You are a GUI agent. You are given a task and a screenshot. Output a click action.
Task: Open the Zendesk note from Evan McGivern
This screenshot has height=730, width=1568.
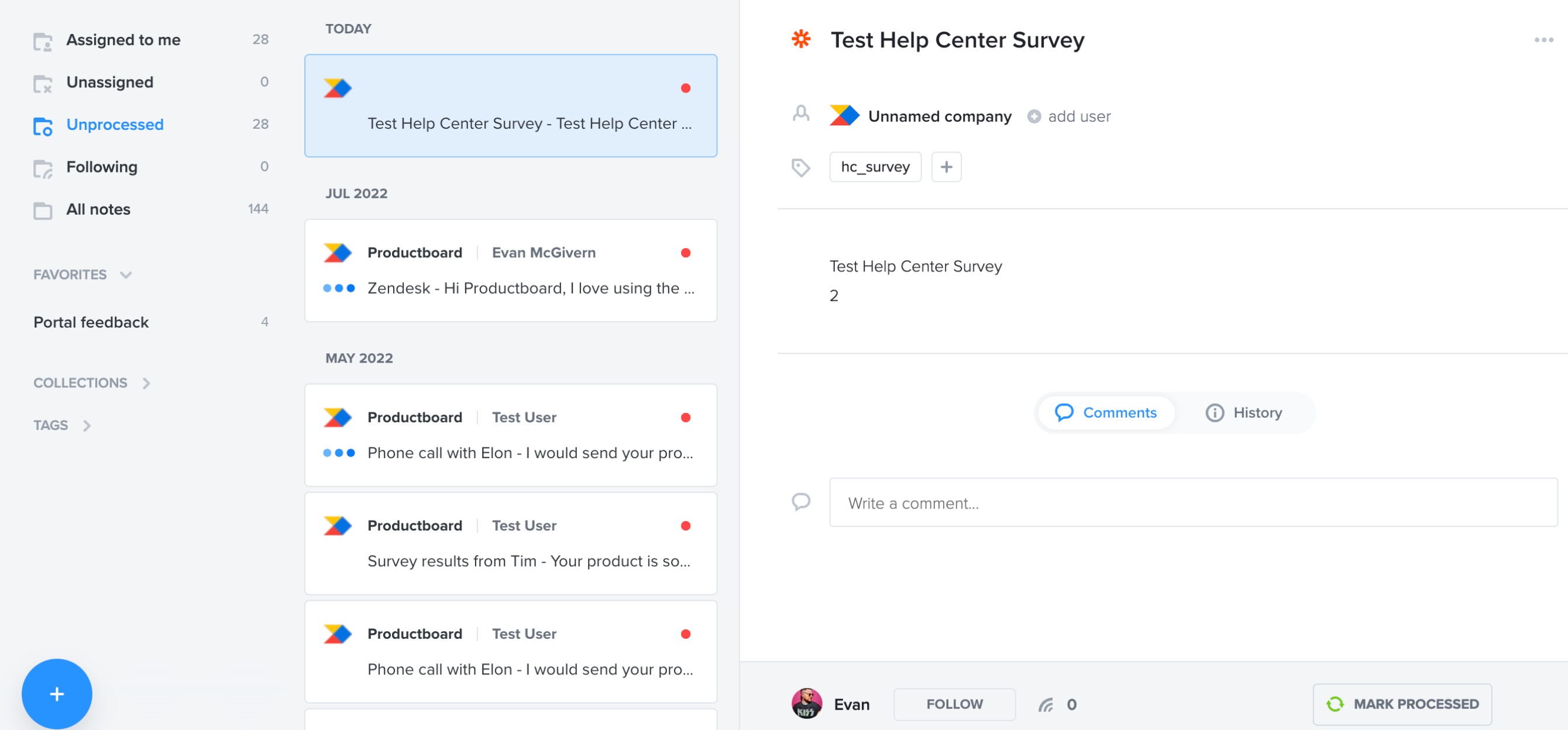click(510, 271)
